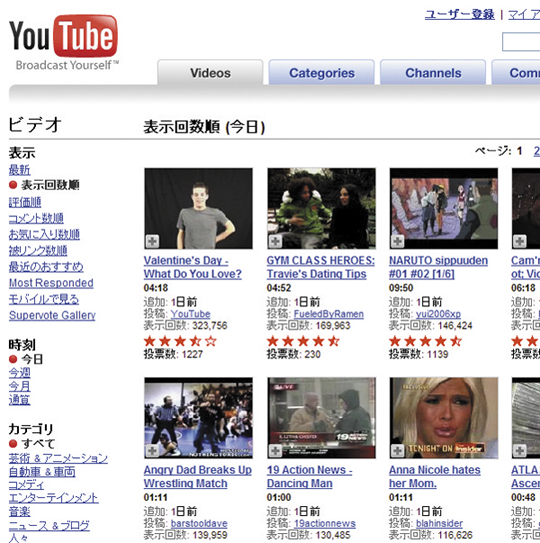Click plus icon on Gym Class Heroes thumbnail
540x543 pixels.
point(275,241)
